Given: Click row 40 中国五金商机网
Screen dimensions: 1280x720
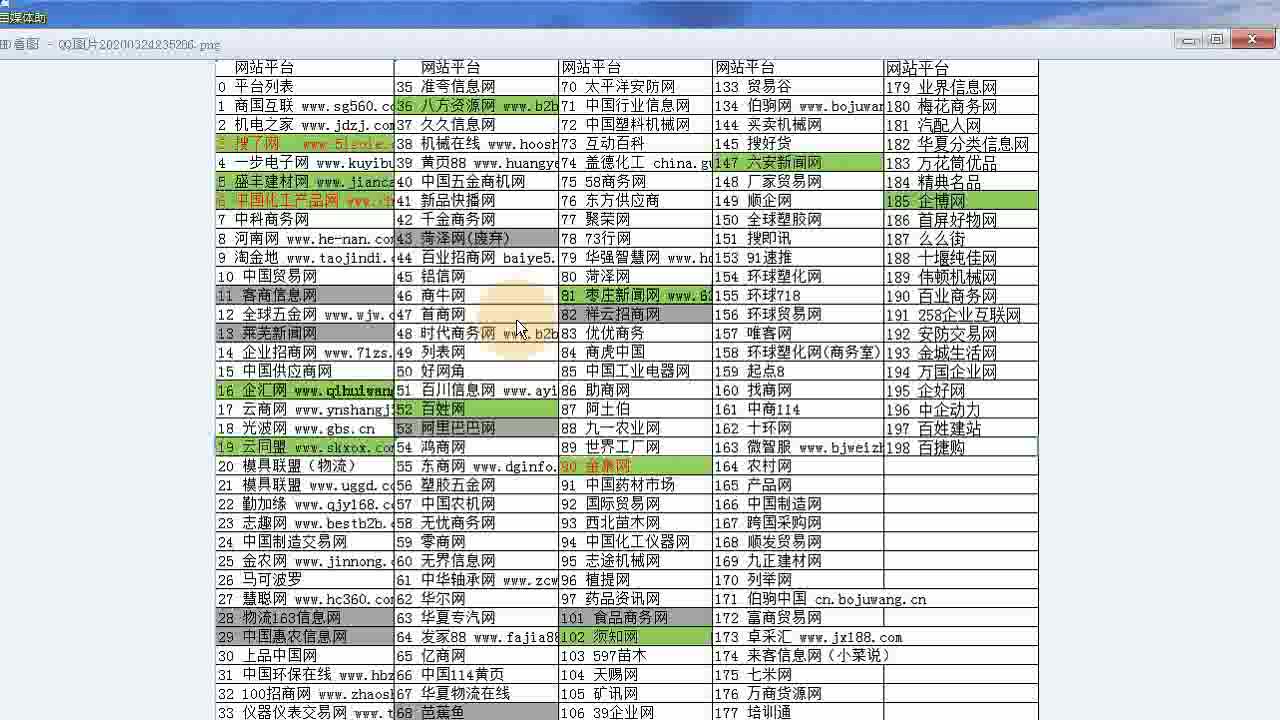Looking at the screenshot, I should (476, 182).
